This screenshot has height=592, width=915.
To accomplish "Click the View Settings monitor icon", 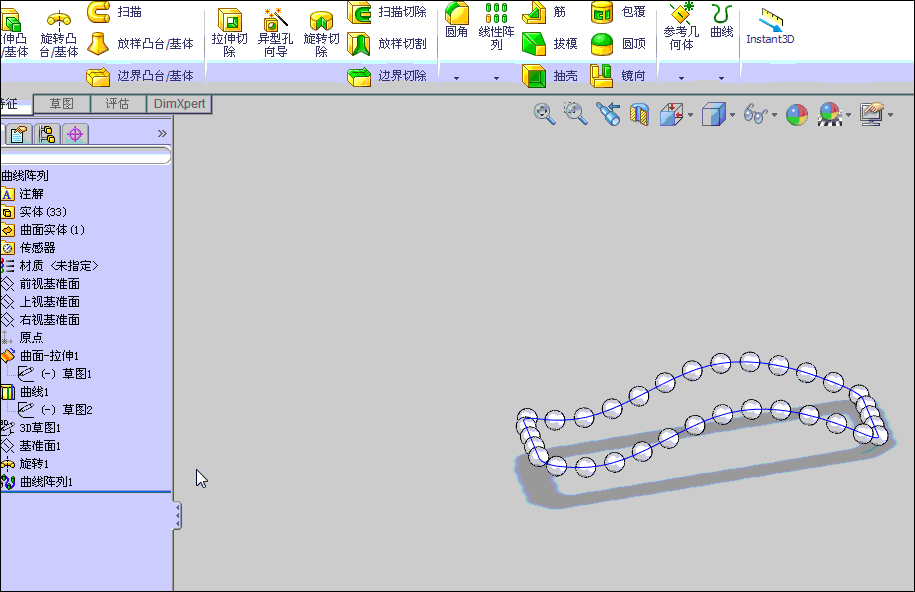I will pyautogui.click(x=872, y=114).
